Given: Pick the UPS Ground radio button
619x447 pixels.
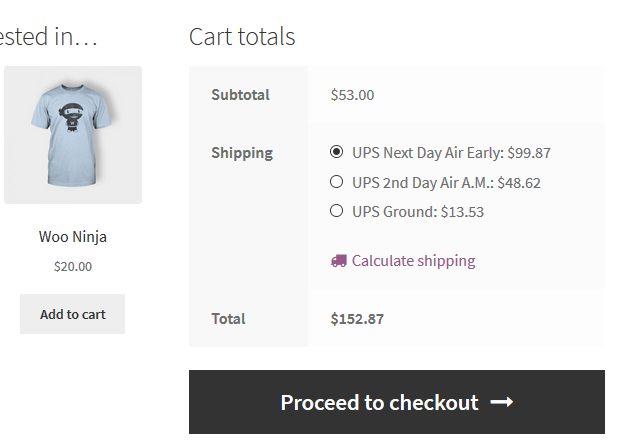Looking at the screenshot, I should pyautogui.click(x=336, y=211).
